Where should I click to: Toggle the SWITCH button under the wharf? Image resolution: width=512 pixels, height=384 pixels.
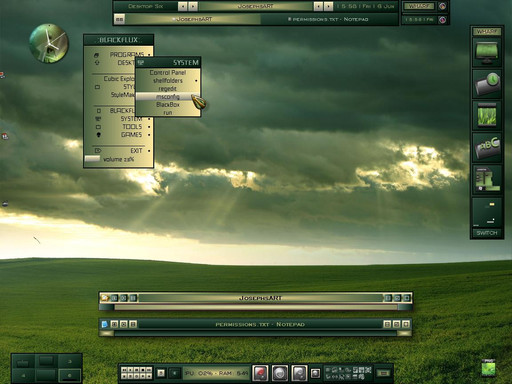487,233
